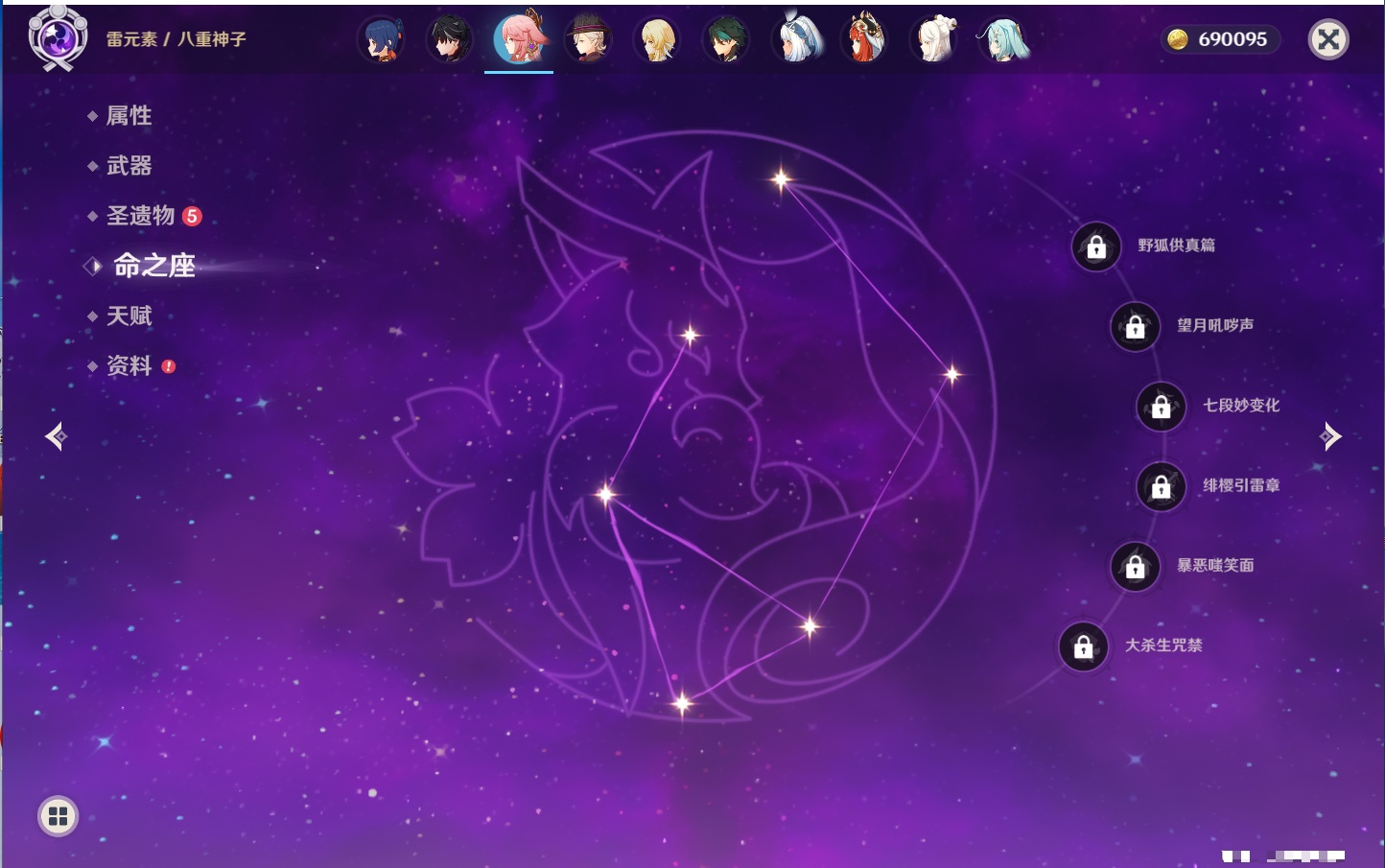Image resolution: width=1385 pixels, height=868 pixels.
Task: Open the locked 野狐供真篇 constellation node
Action: [x=1096, y=247]
